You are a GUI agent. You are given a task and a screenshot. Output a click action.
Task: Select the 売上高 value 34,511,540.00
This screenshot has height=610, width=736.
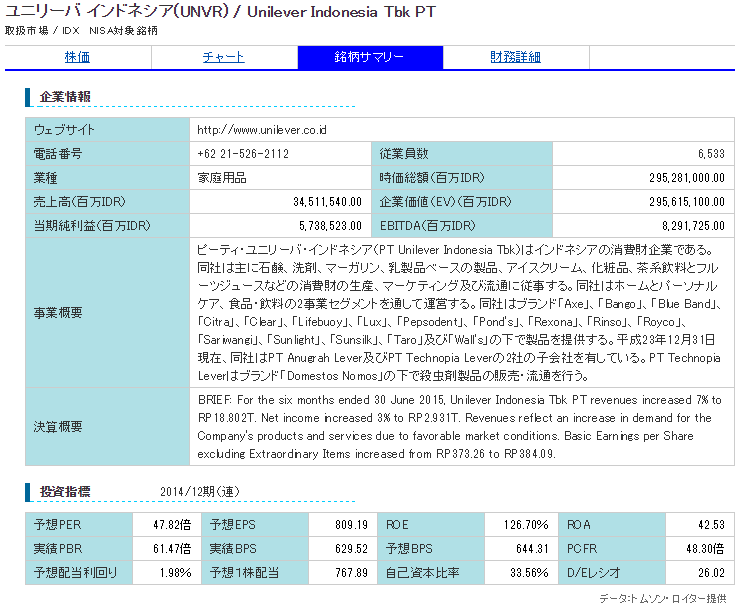tap(328, 202)
